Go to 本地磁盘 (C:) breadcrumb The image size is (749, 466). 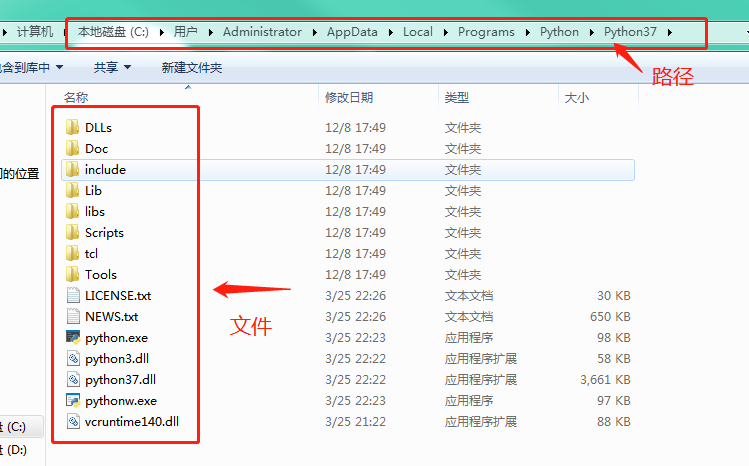pyautogui.click(x=113, y=32)
